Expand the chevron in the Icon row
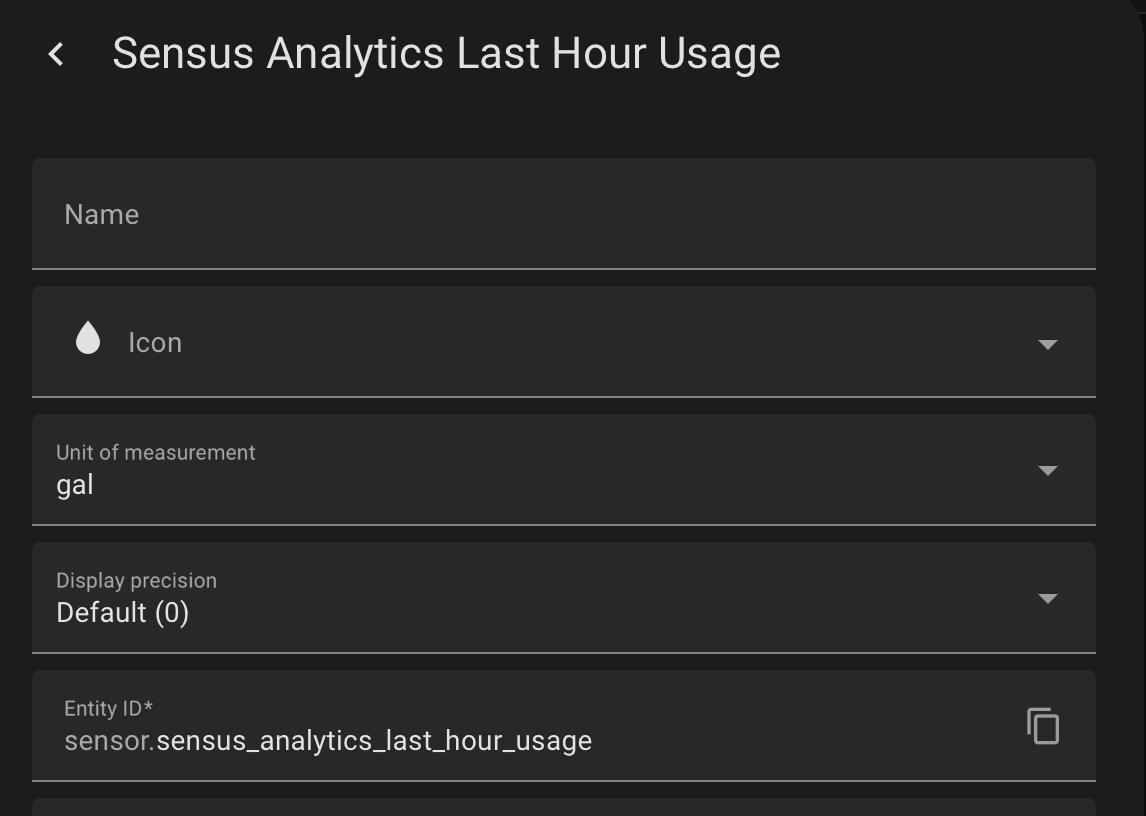Viewport: 1146px width, 816px height. coord(1047,344)
